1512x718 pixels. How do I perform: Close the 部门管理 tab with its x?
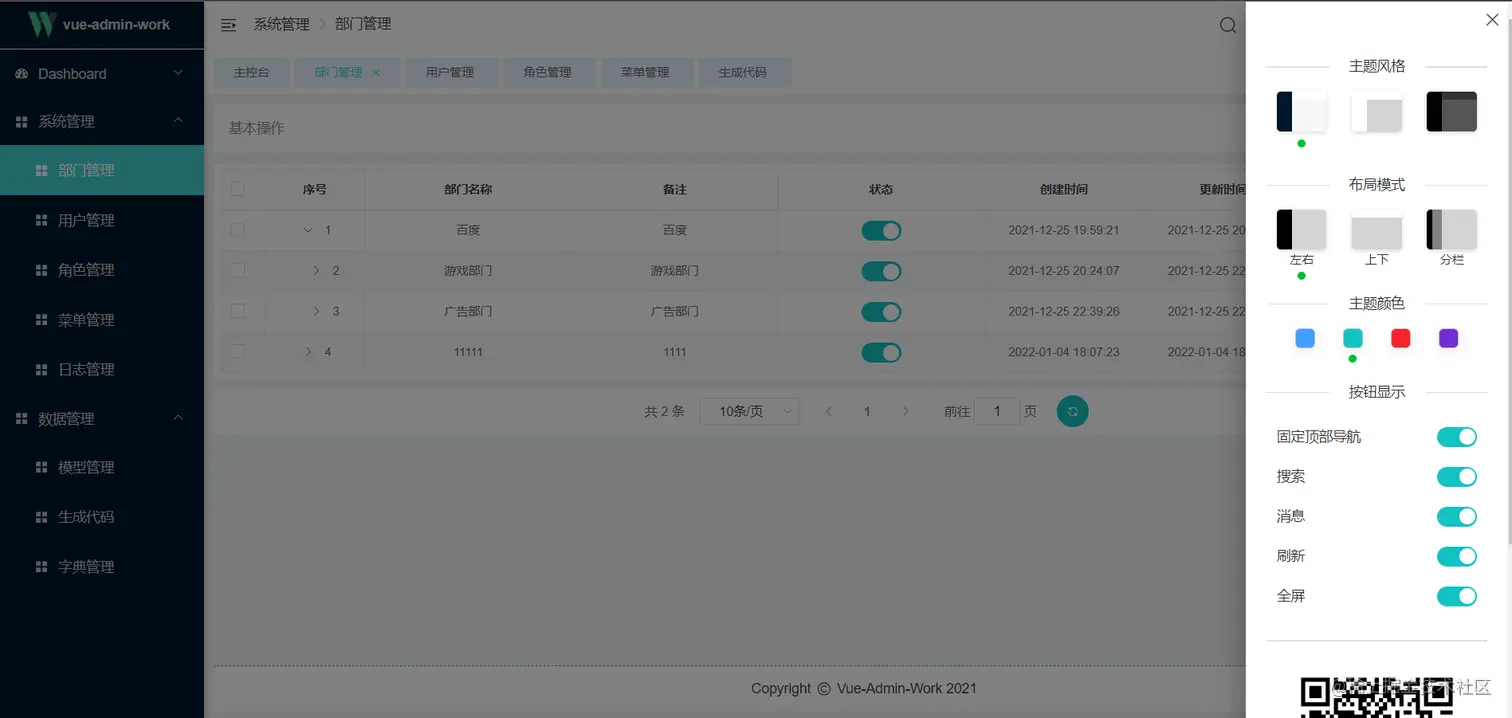[376, 72]
